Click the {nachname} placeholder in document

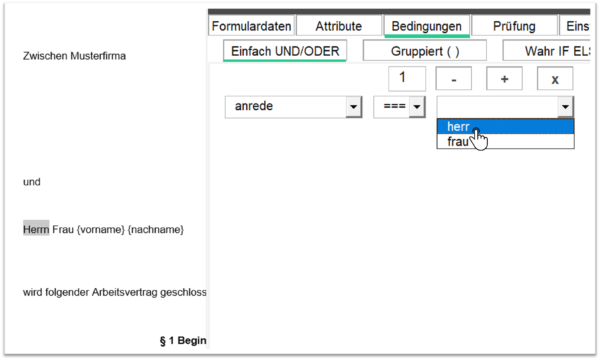click(x=156, y=230)
